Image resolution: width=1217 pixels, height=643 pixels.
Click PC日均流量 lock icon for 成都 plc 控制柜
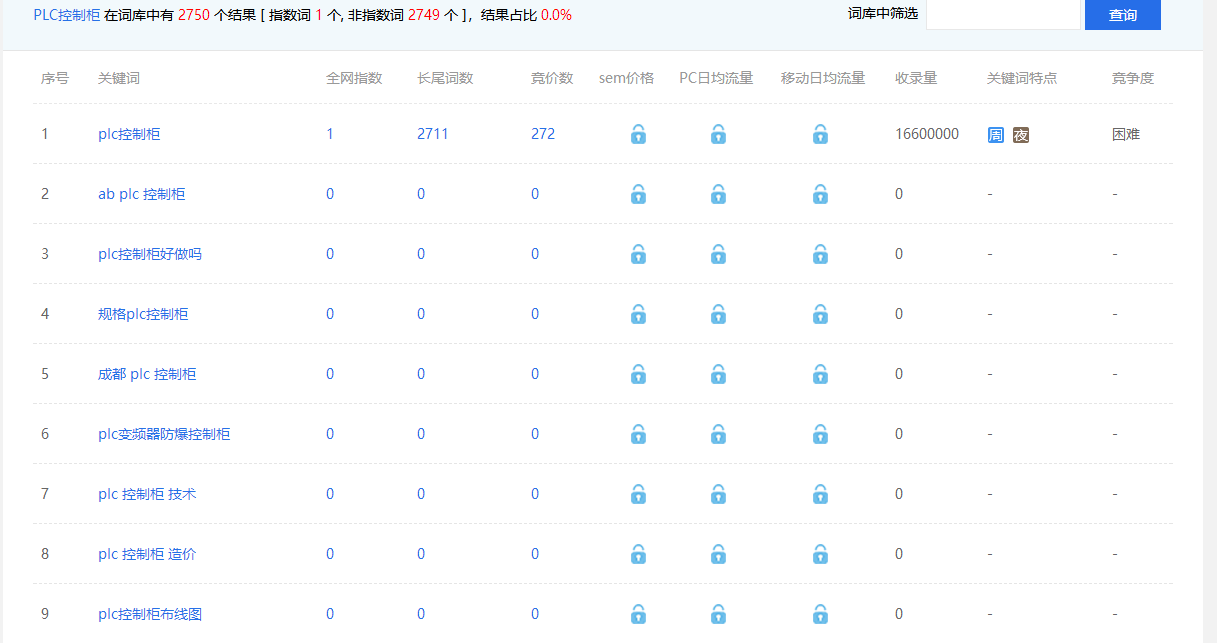point(718,374)
